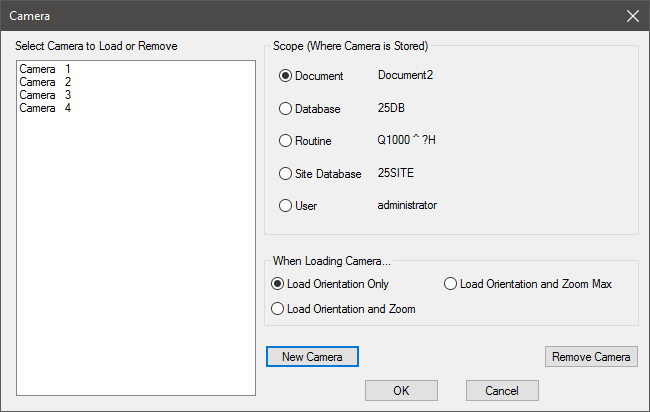Enable Load Orientation Only
The image size is (650, 412).
point(278,284)
